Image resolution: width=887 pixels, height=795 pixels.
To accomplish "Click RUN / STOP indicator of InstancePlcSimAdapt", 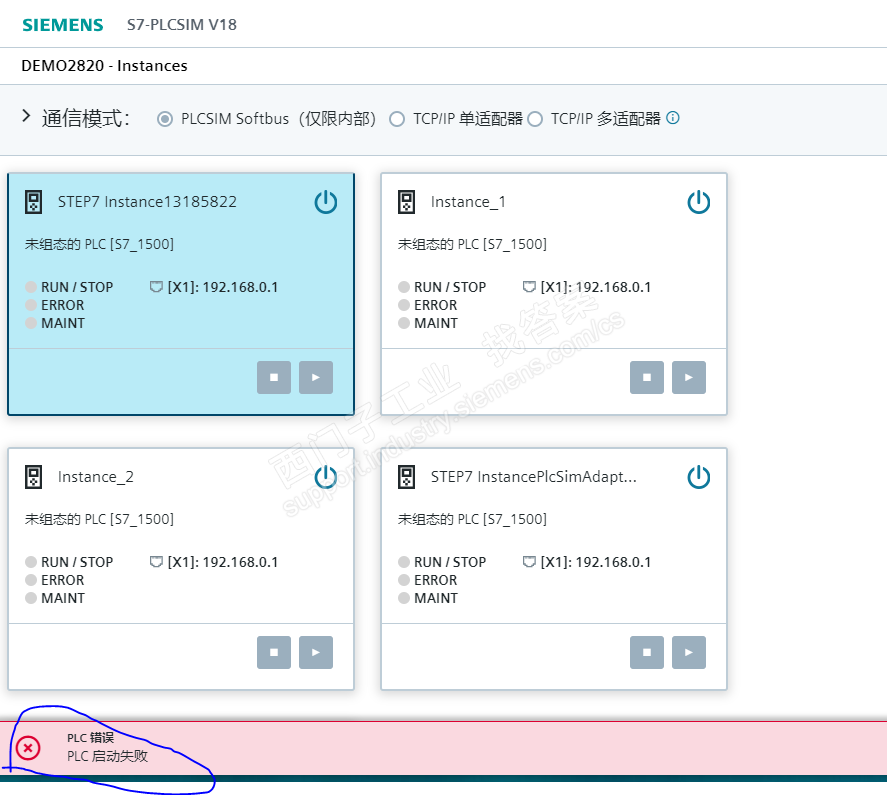I will (x=404, y=562).
